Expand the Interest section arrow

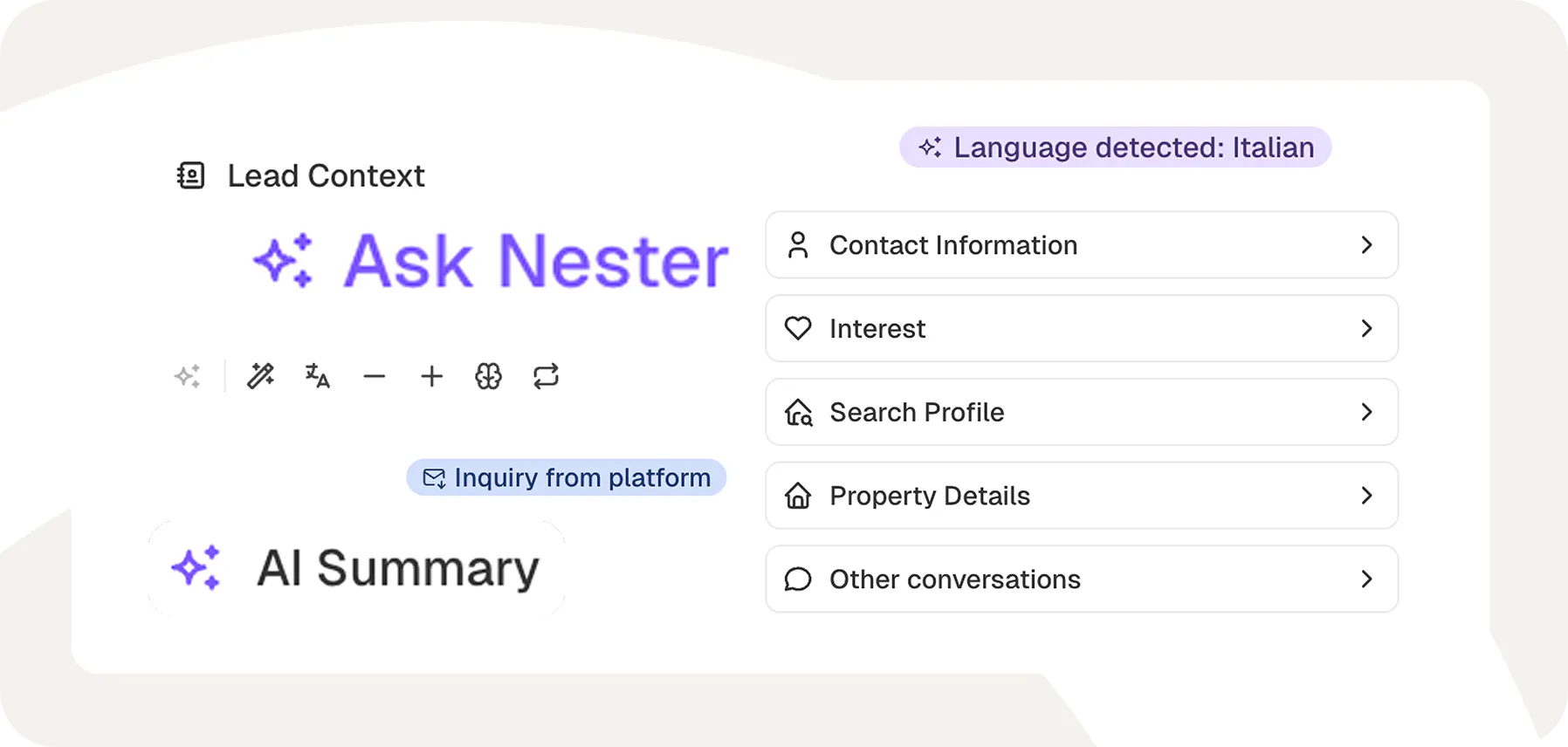(x=1366, y=329)
